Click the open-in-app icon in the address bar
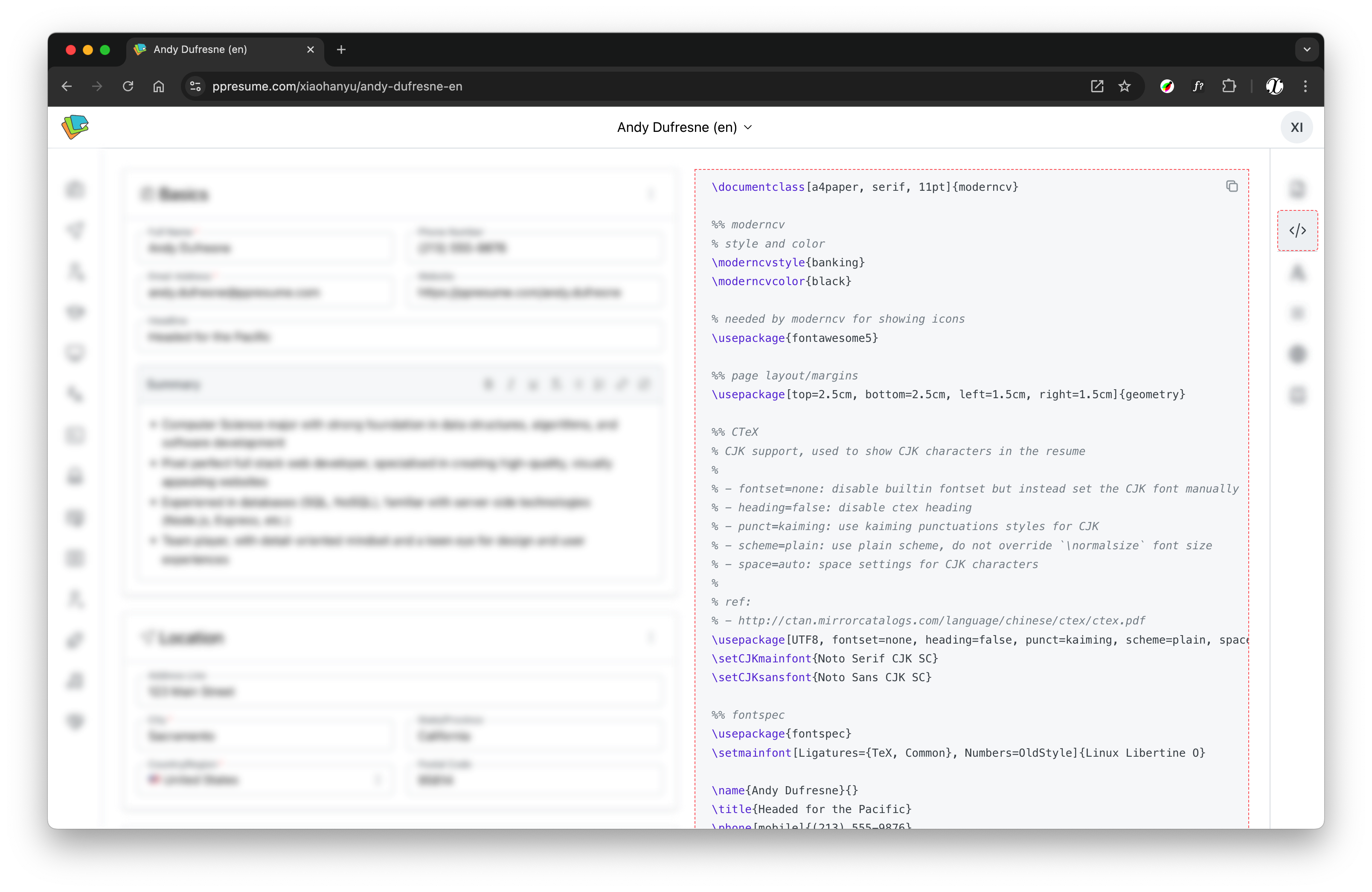 pyautogui.click(x=1097, y=87)
